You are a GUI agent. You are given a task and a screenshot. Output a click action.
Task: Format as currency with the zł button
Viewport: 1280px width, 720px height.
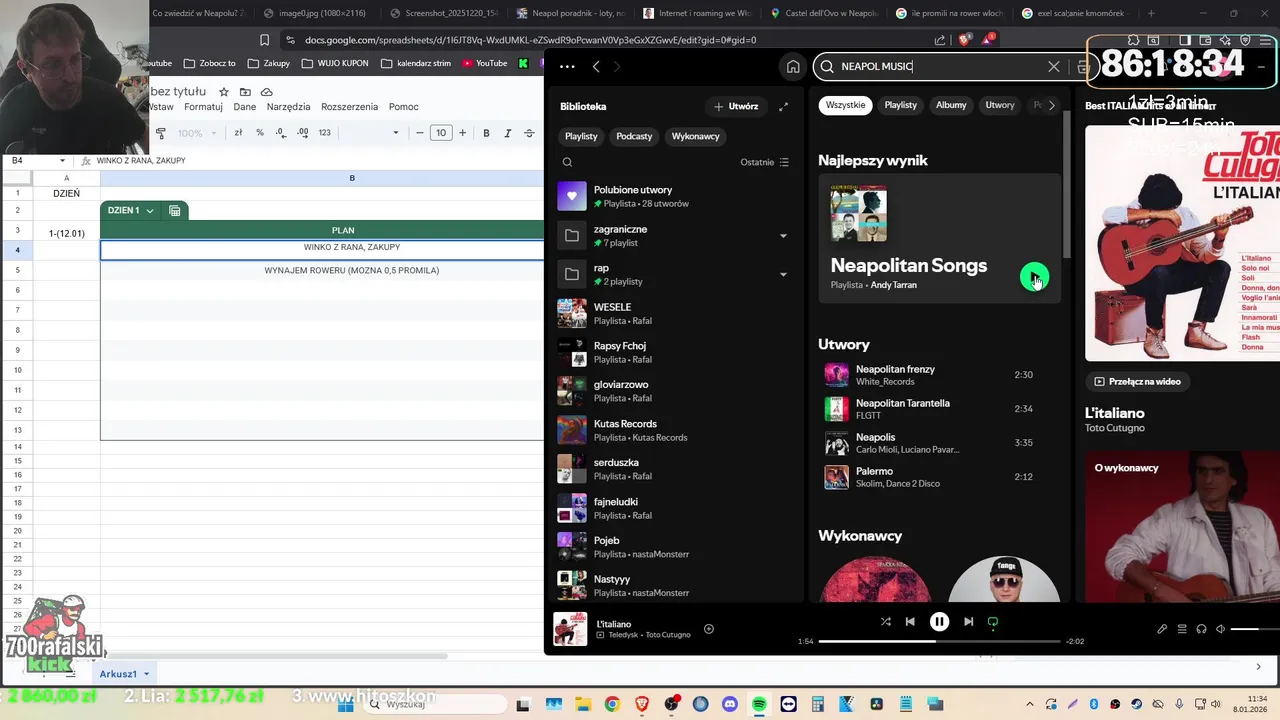238,133
